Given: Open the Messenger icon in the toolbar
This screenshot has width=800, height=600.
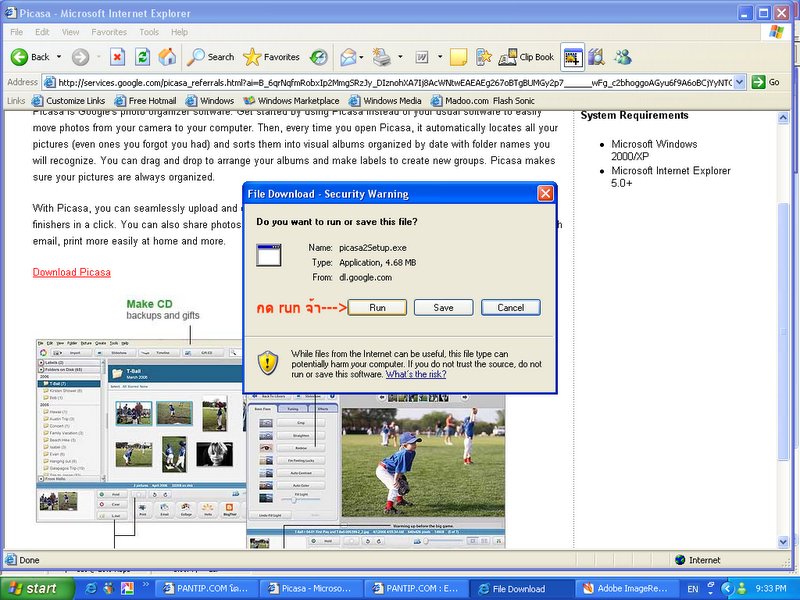Looking at the screenshot, I should (622, 57).
